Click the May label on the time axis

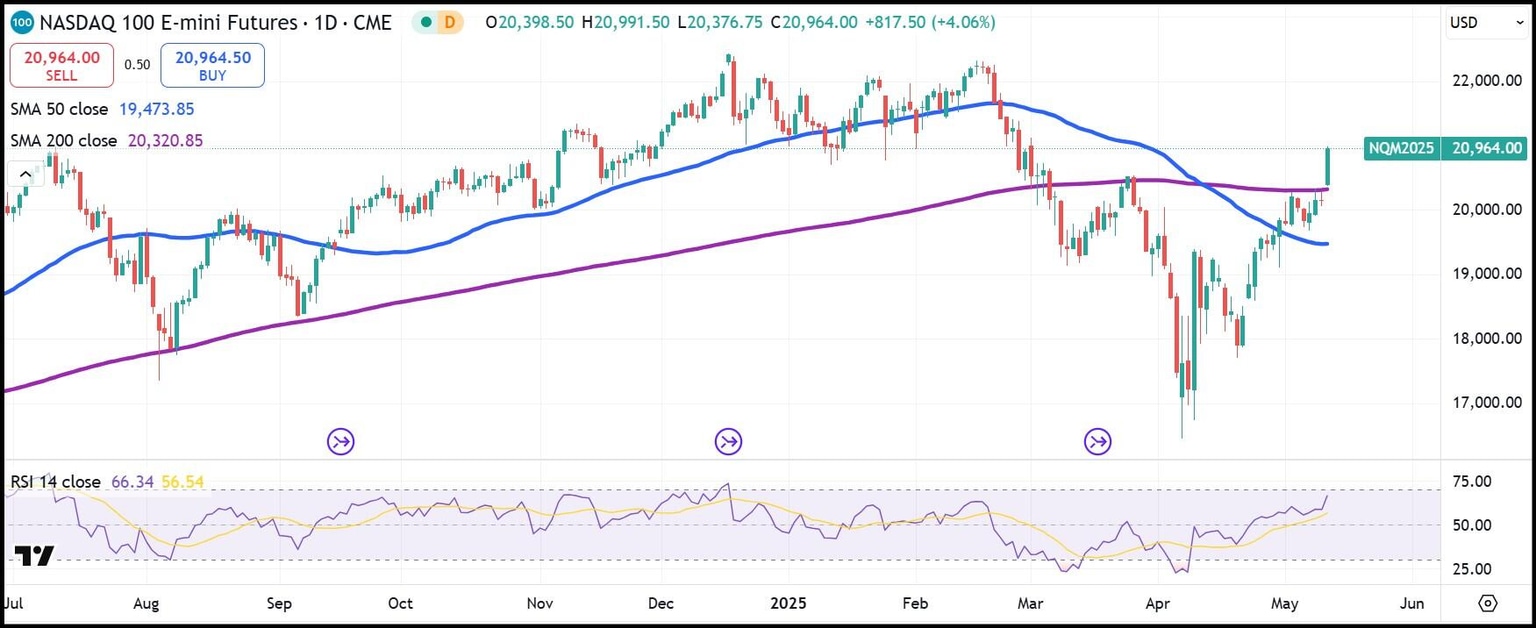tap(1284, 603)
